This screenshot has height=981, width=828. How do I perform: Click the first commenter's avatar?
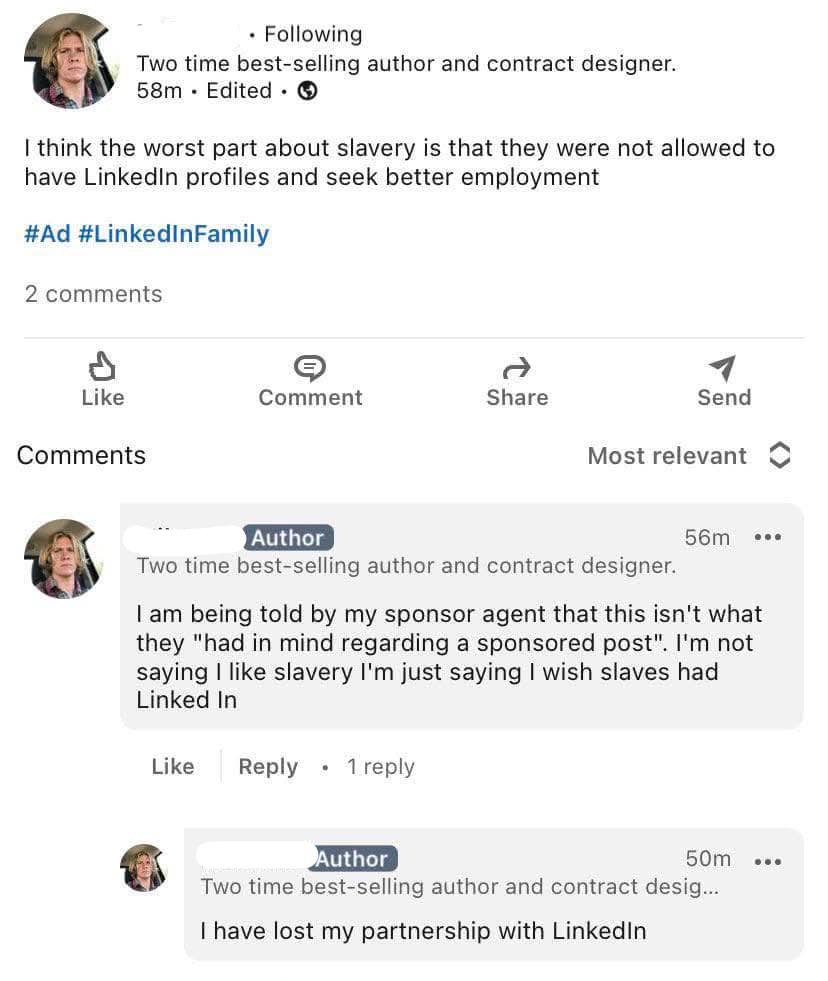pyautogui.click(x=64, y=558)
